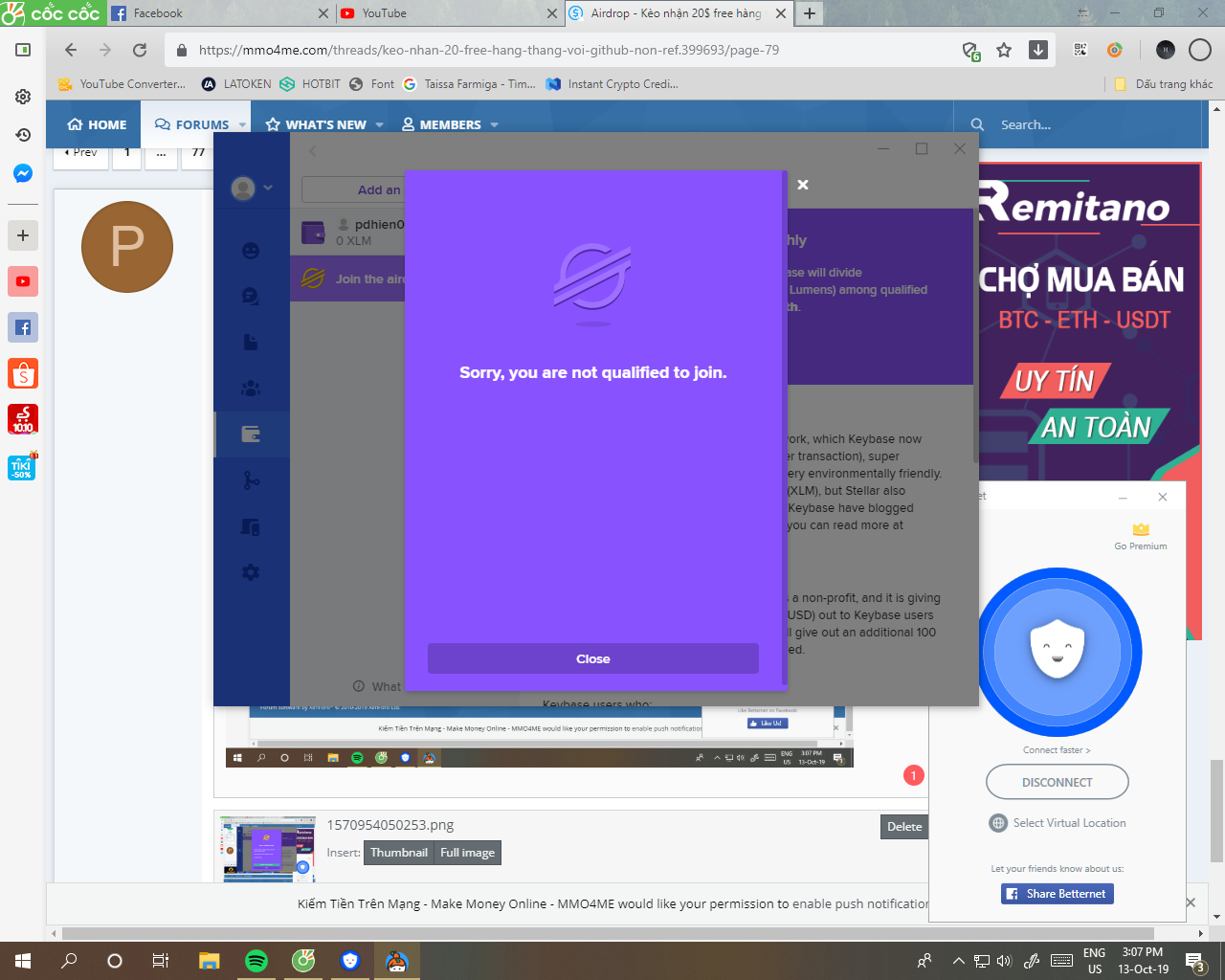Open the Keybase wallet sidebar icon
Screen dimensions: 1225x980
point(251,434)
